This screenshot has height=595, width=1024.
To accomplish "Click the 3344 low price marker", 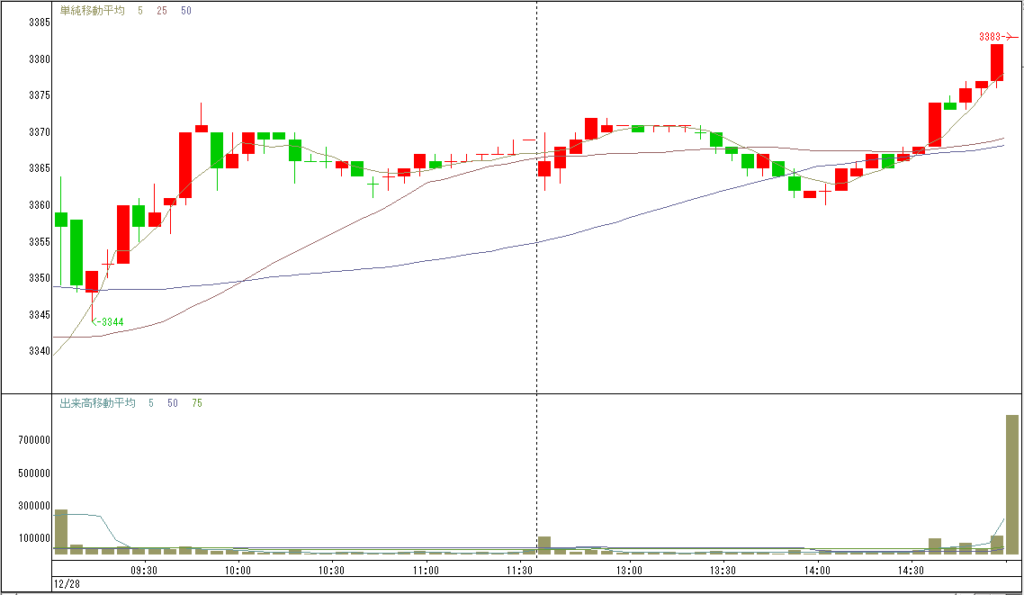I will tap(108, 322).
